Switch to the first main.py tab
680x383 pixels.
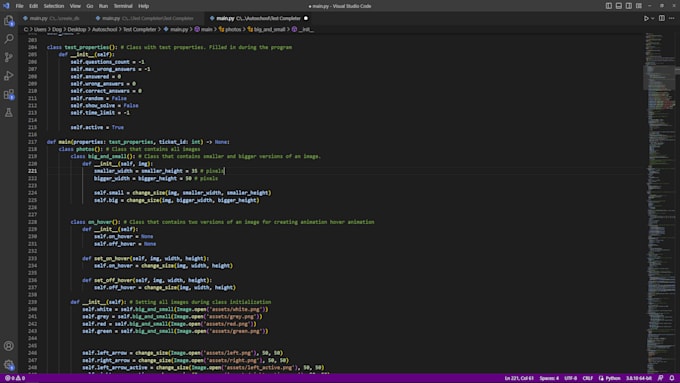[x=54, y=18]
